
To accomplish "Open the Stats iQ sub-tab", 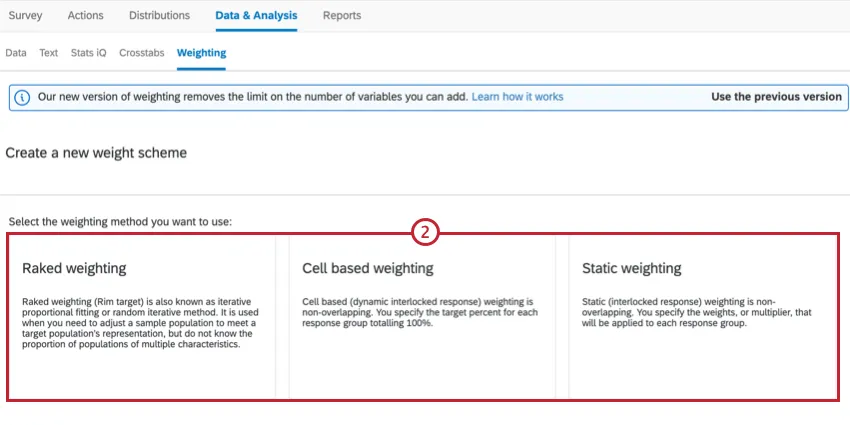I will point(88,52).
